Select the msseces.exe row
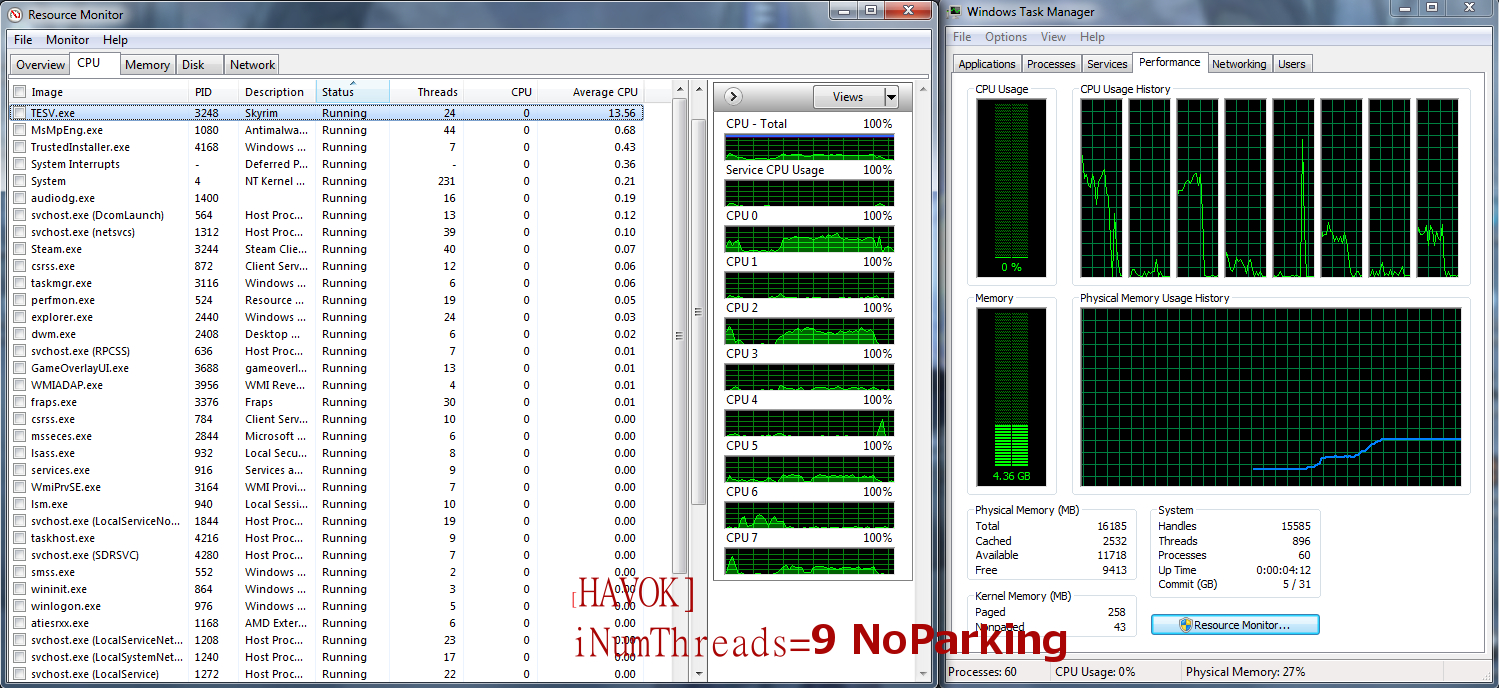 [328, 436]
